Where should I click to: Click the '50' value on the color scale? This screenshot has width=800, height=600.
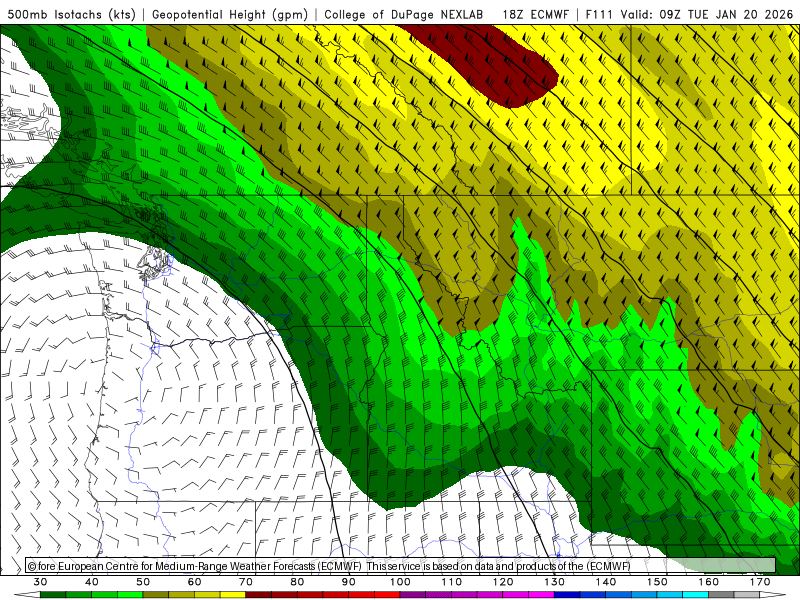[x=143, y=582]
